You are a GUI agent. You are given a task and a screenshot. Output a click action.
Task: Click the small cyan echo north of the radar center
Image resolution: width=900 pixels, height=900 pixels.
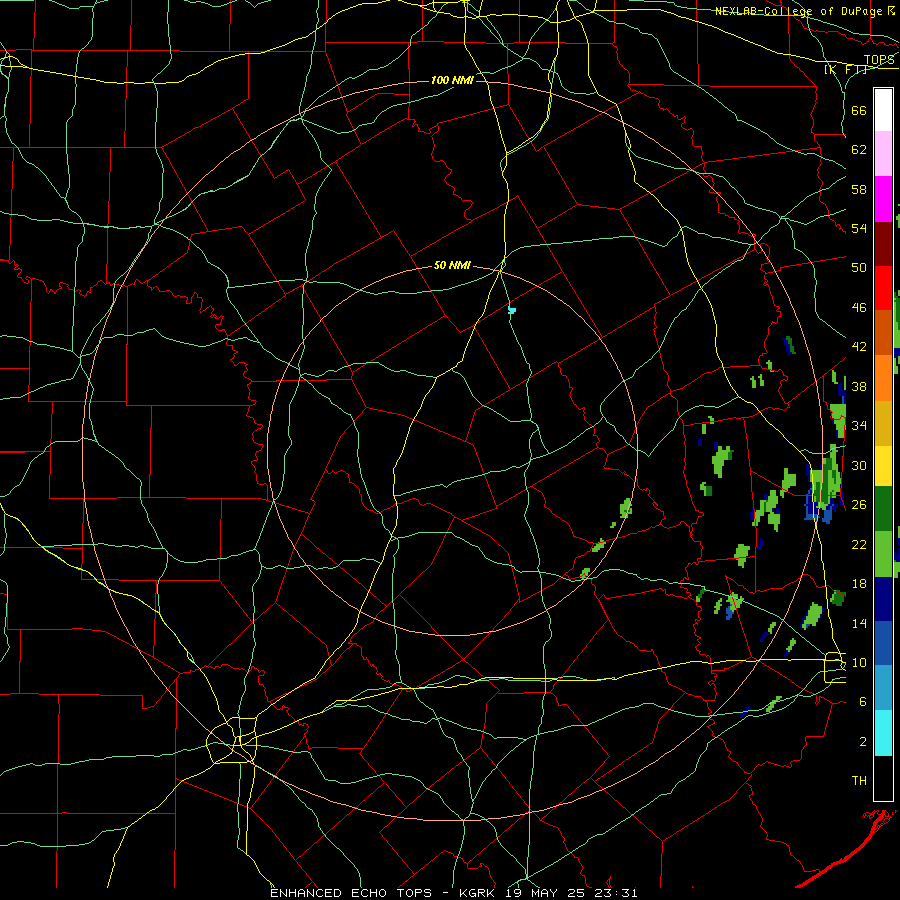(x=512, y=311)
